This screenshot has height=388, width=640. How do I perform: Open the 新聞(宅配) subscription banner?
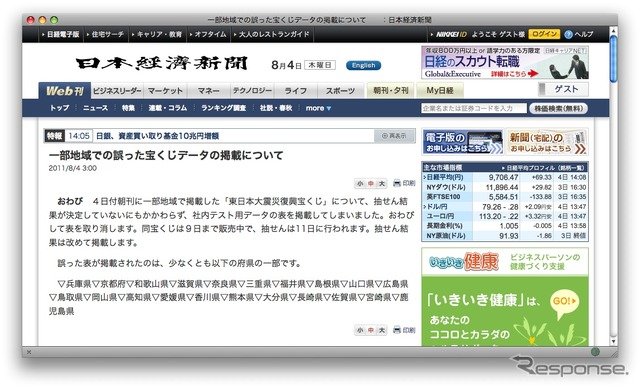pos(547,142)
